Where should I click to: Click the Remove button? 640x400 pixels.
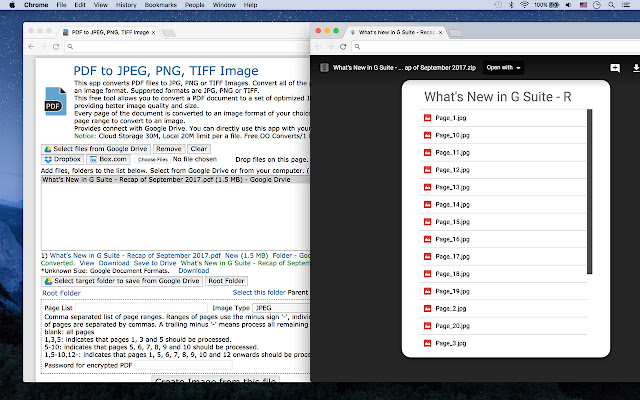click(x=169, y=149)
